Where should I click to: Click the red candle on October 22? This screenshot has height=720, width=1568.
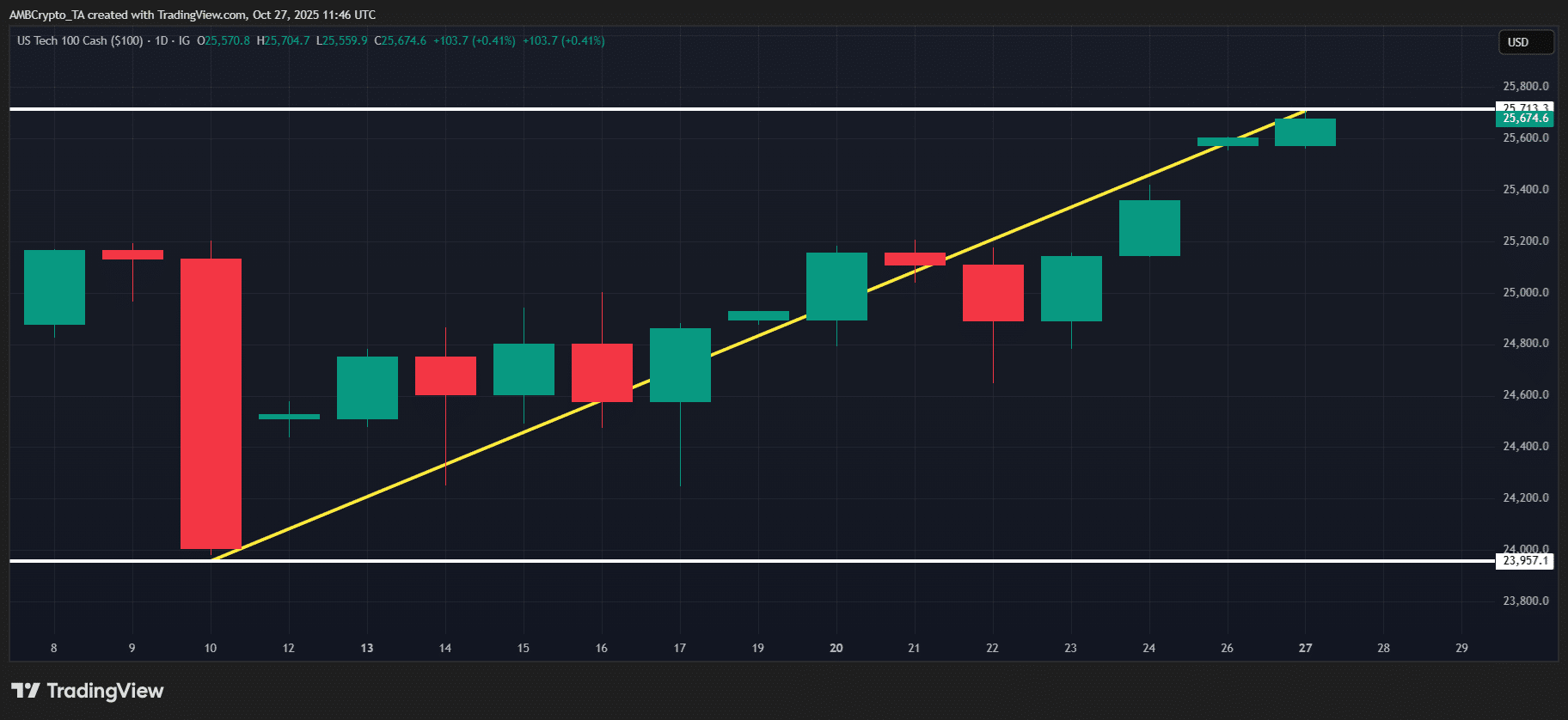click(993, 293)
